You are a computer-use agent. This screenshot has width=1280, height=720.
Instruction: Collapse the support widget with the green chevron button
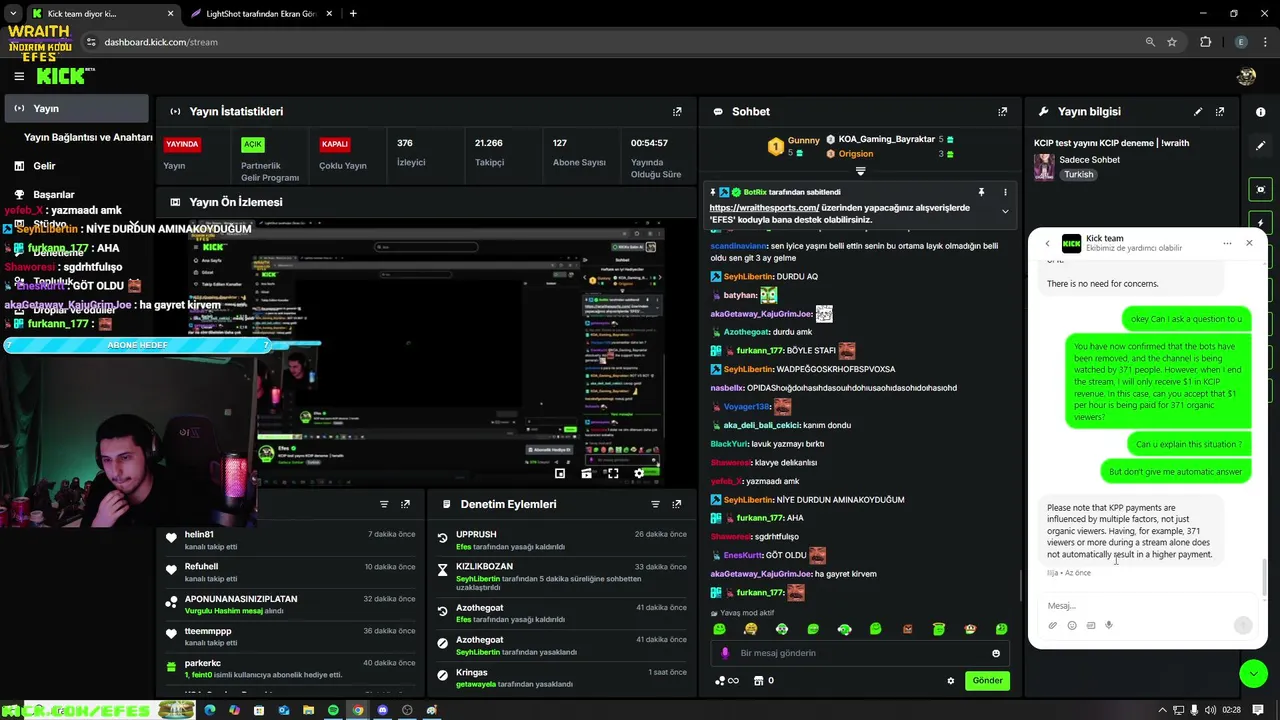pyautogui.click(x=1254, y=674)
